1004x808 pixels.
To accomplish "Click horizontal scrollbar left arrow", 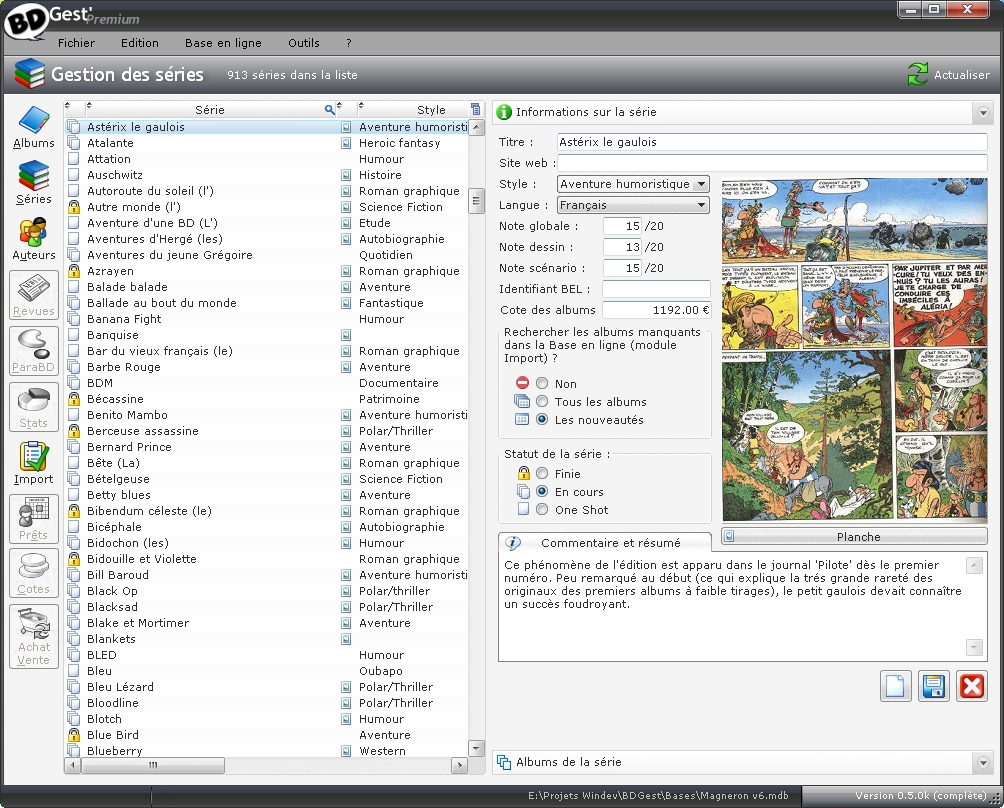I will (x=72, y=765).
